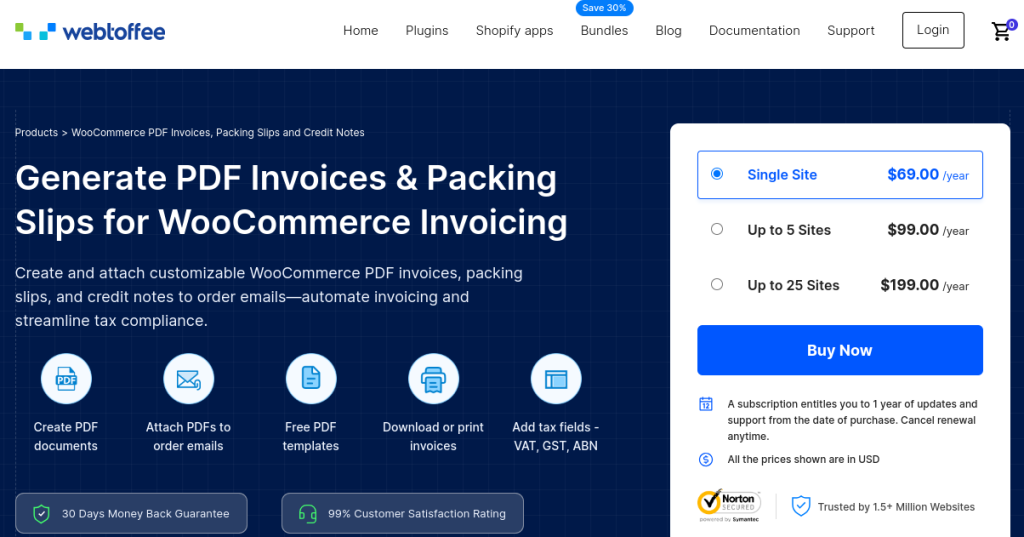Viewport: 1024px width, 537px height.
Task: Open the shopping cart icon
Action: click(1002, 31)
